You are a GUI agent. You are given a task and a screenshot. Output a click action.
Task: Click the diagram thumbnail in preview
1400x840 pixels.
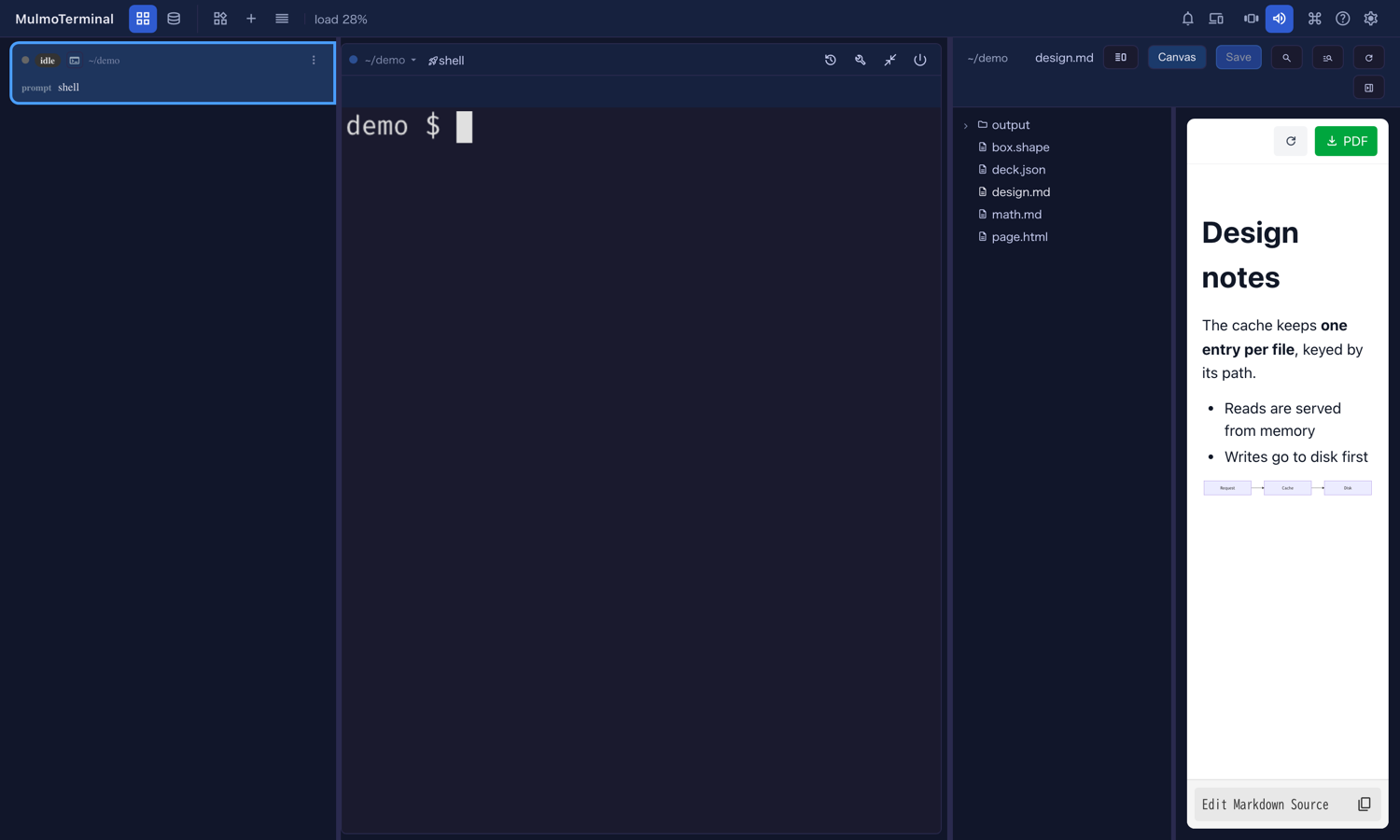1288,488
